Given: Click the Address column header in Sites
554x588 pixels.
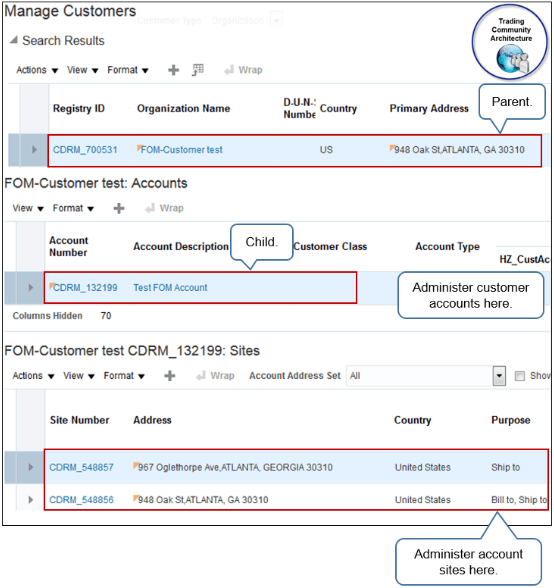Looking at the screenshot, I should [x=152, y=420].
